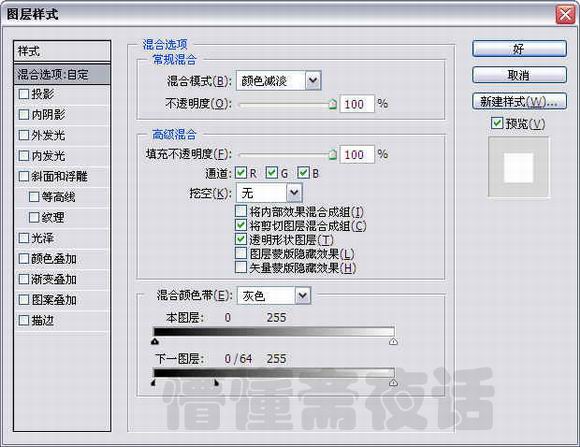The width and height of the screenshot is (580, 447).
Task: Click the style preview thumbnail
Action: [519, 167]
